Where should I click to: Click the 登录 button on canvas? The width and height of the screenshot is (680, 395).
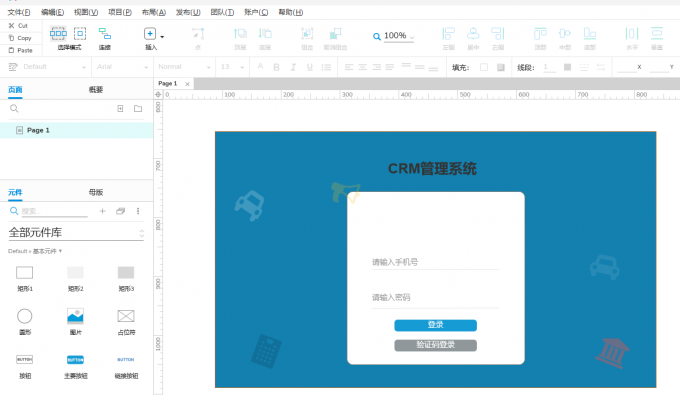pos(435,325)
